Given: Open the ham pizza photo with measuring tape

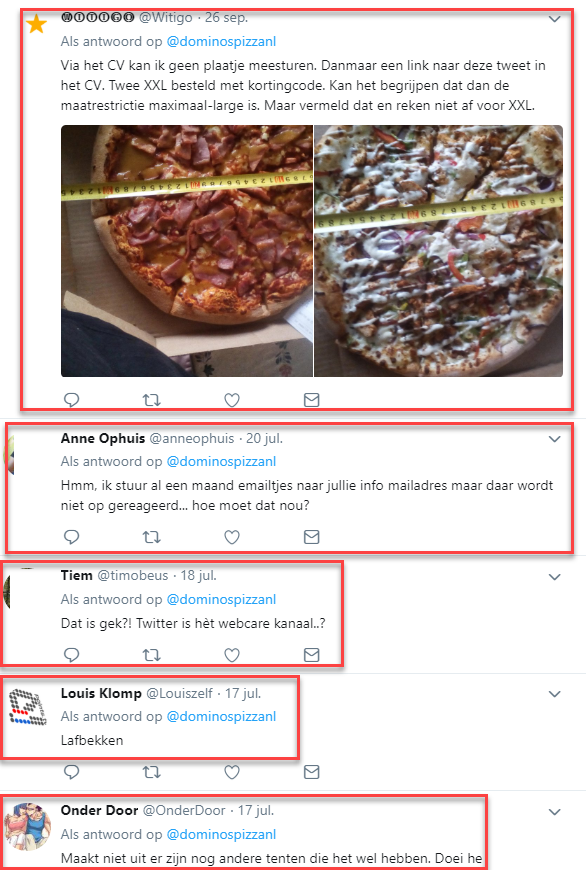Looking at the screenshot, I should [187, 251].
